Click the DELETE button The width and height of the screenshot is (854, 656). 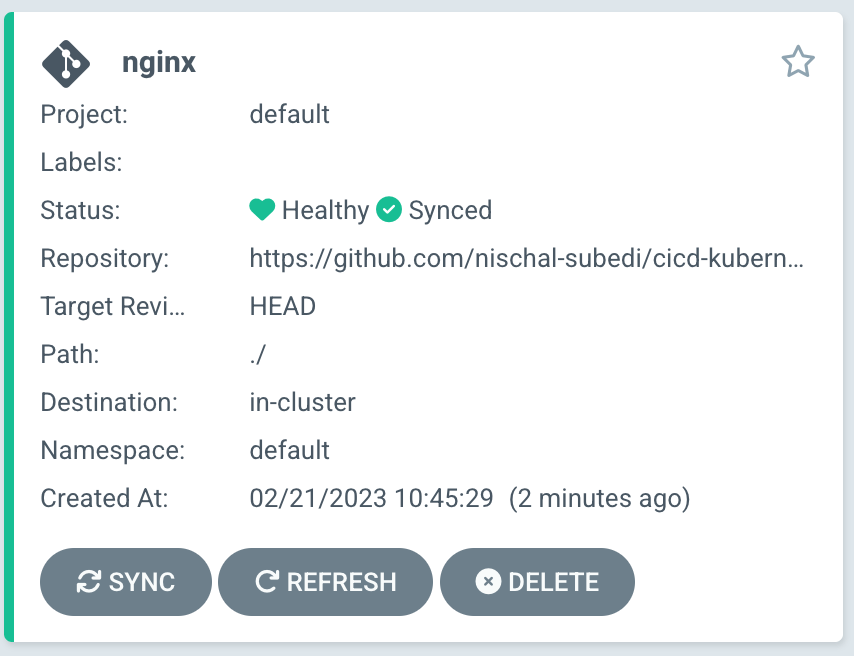click(537, 581)
